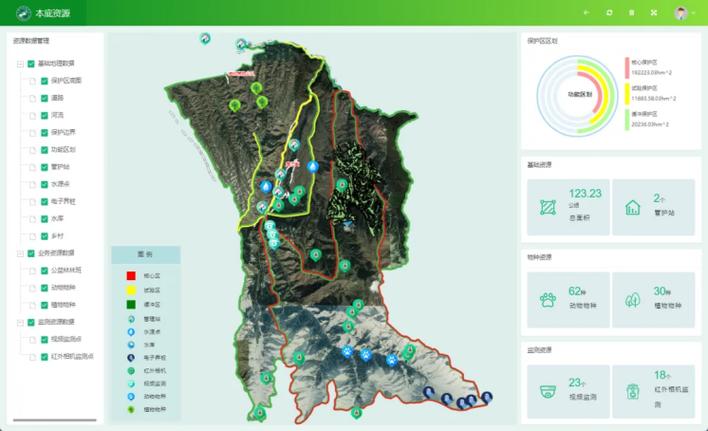Click the 123.23 总面积 card
Viewport: 708px width, 431px height.
[x=568, y=207]
